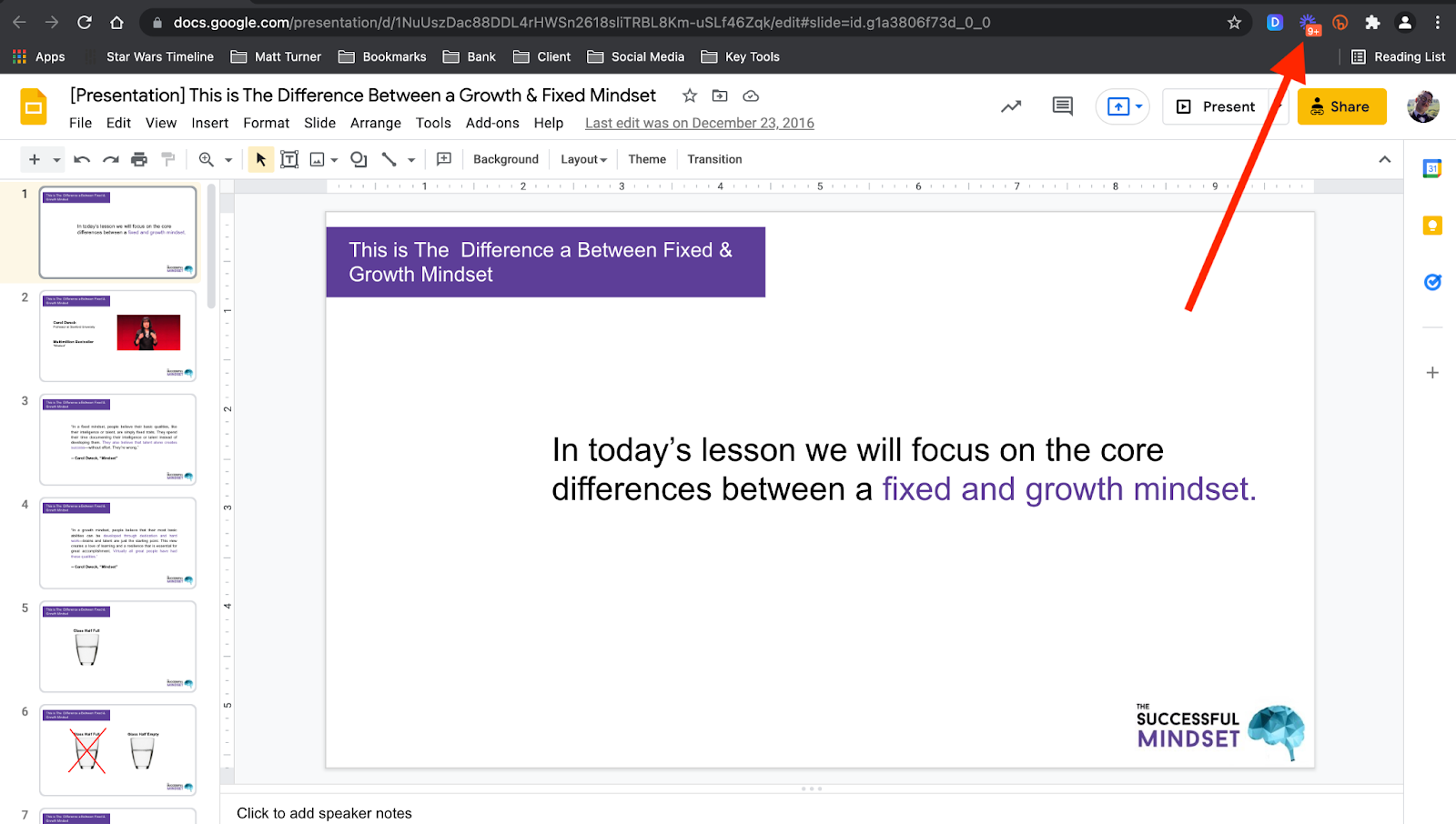1456x824 pixels.
Task: Click the yellow Share button
Action: pyautogui.click(x=1341, y=106)
